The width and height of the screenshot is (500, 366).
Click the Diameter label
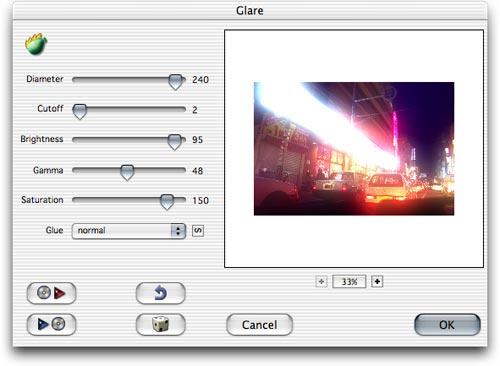(x=45, y=79)
